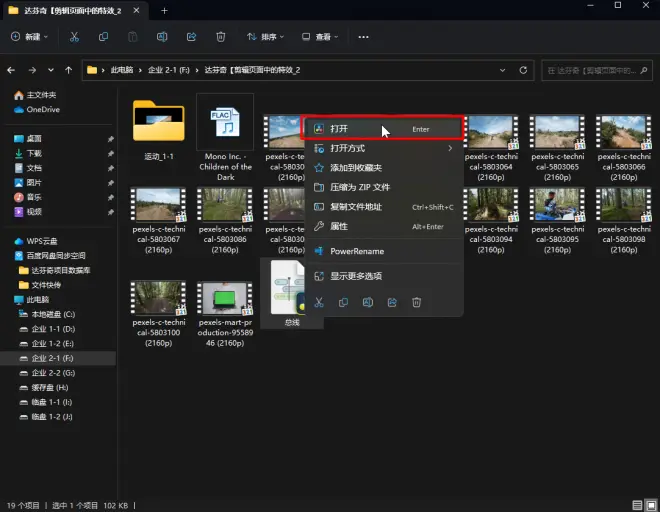Image resolution: width=660 pixels, height=512 pixels.
Task: Click the rename icon in the context menu
Action: [368, 302]
